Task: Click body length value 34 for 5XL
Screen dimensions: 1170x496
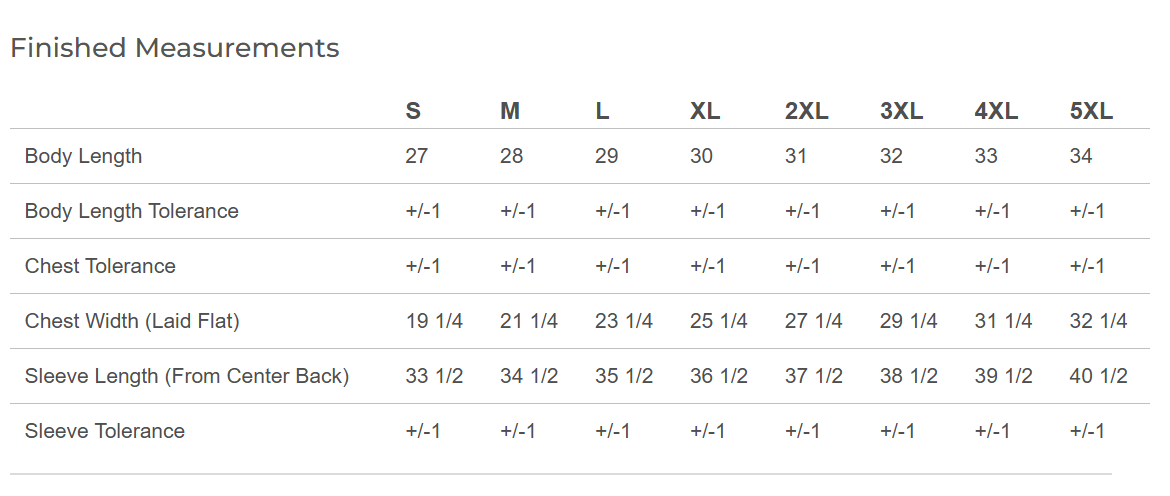Action: pyautogui.click(x=1081, y=157)
